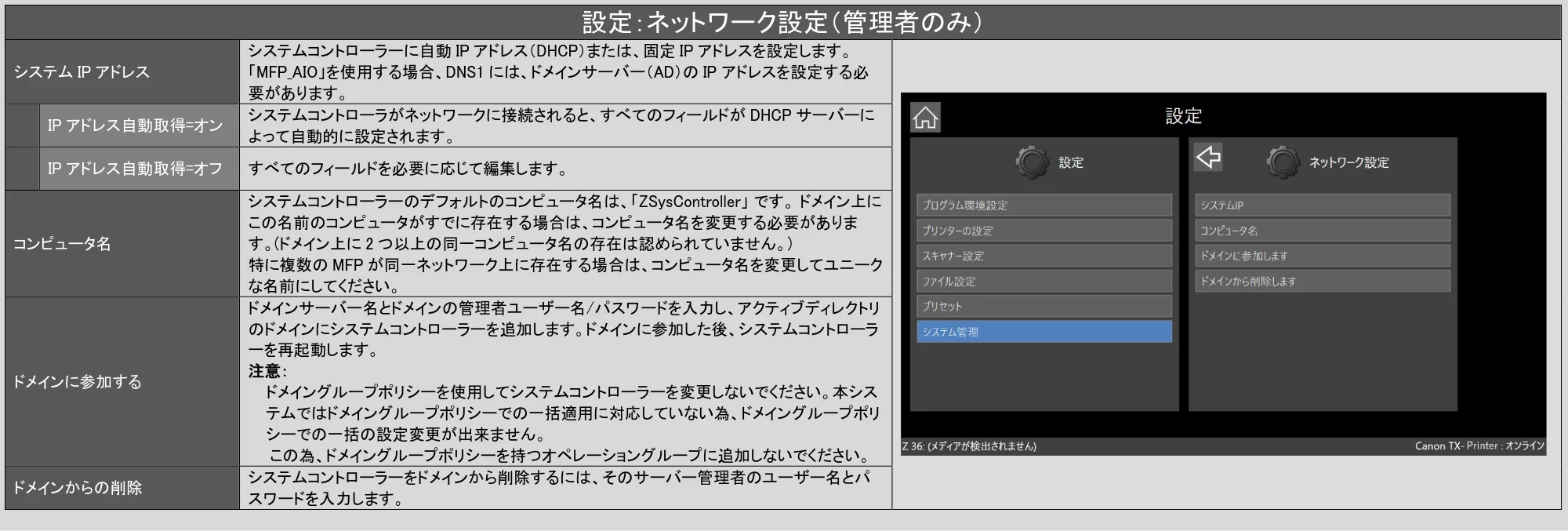Click すべてのフィールドを必要に応じて編集します text
Screen dimensions: 1568x531
click(408, 169)
